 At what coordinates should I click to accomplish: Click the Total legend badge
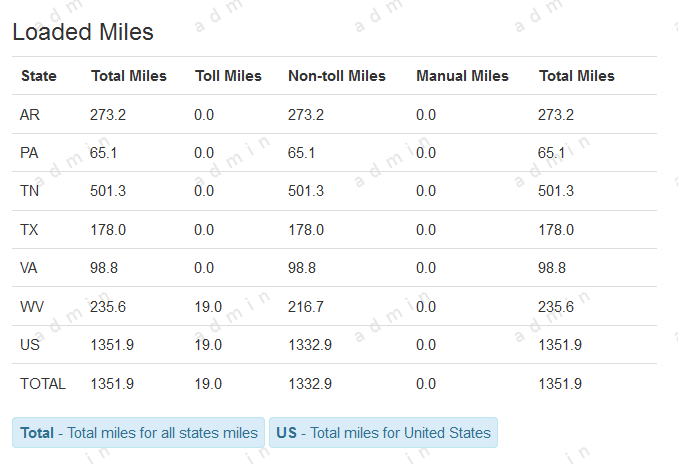[x=138, y=433]
